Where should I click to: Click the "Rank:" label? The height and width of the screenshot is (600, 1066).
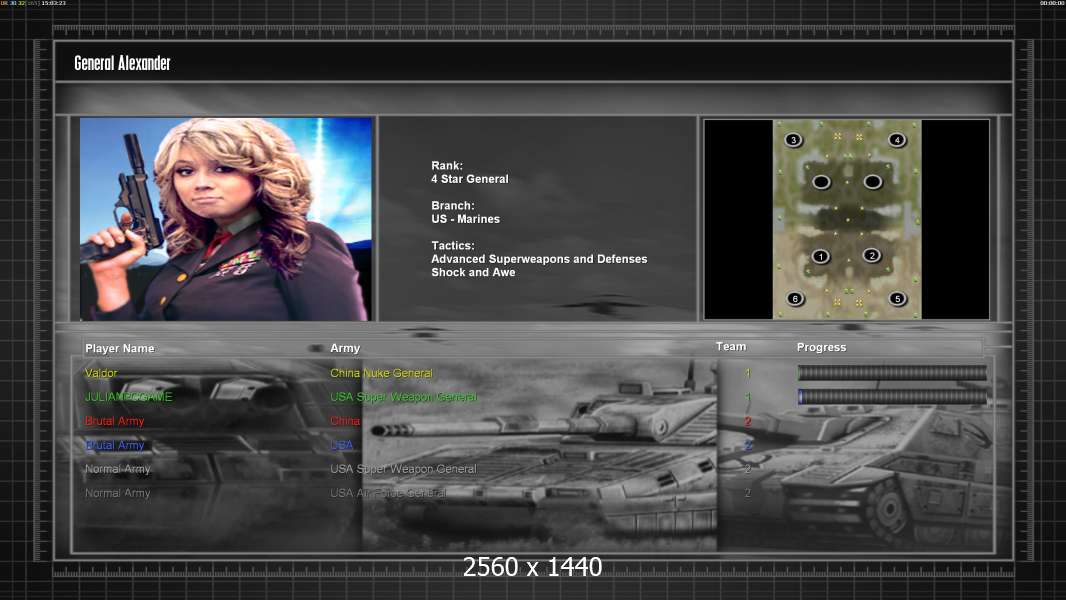(x=447, y=166)
